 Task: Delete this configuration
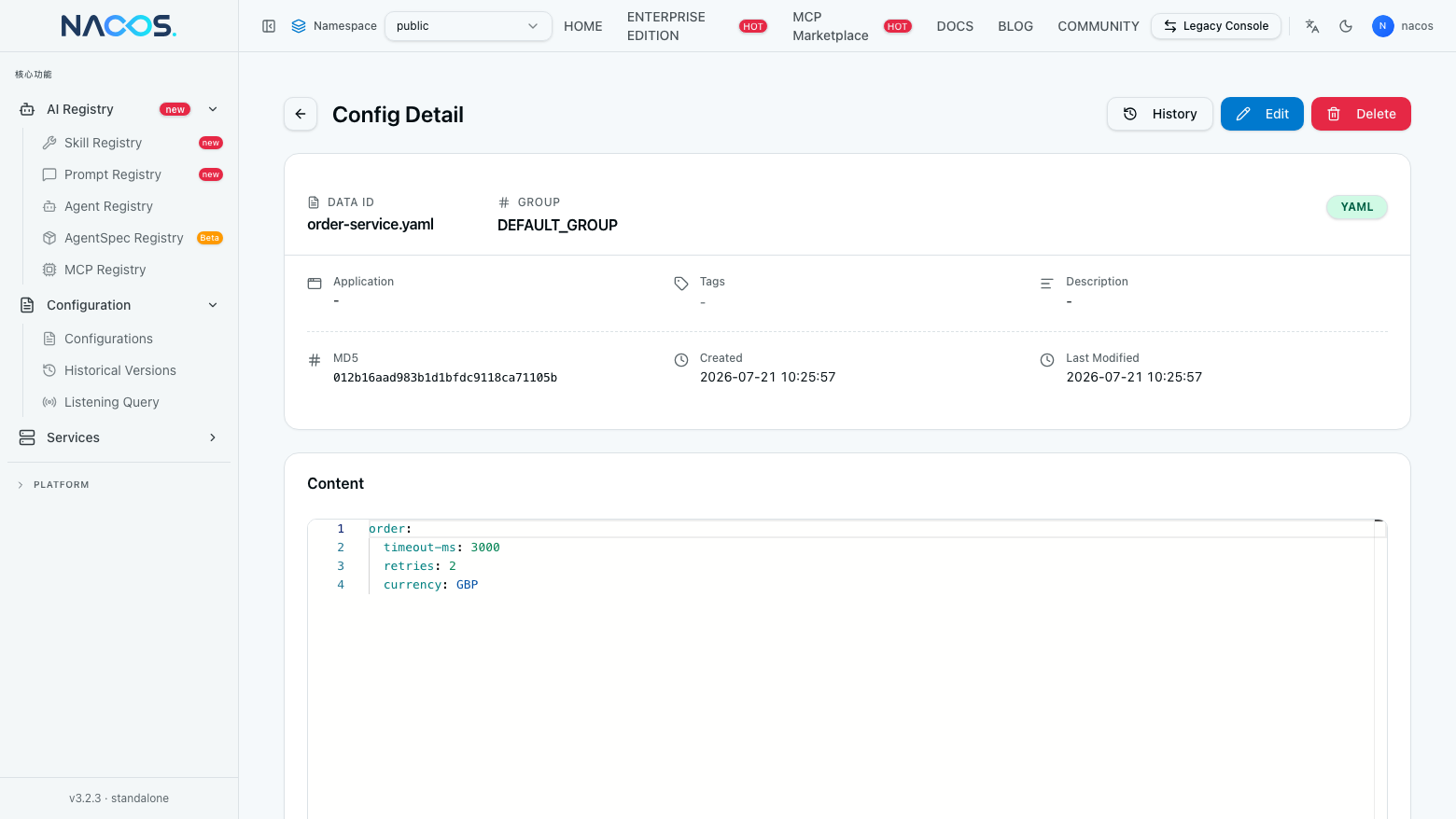click(1361, 114)
